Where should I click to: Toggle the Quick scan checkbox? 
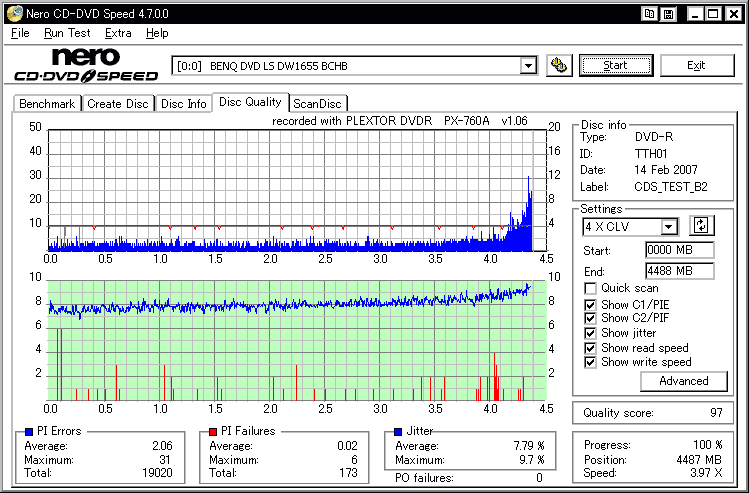pyautogui.click(x=590, y=289)
